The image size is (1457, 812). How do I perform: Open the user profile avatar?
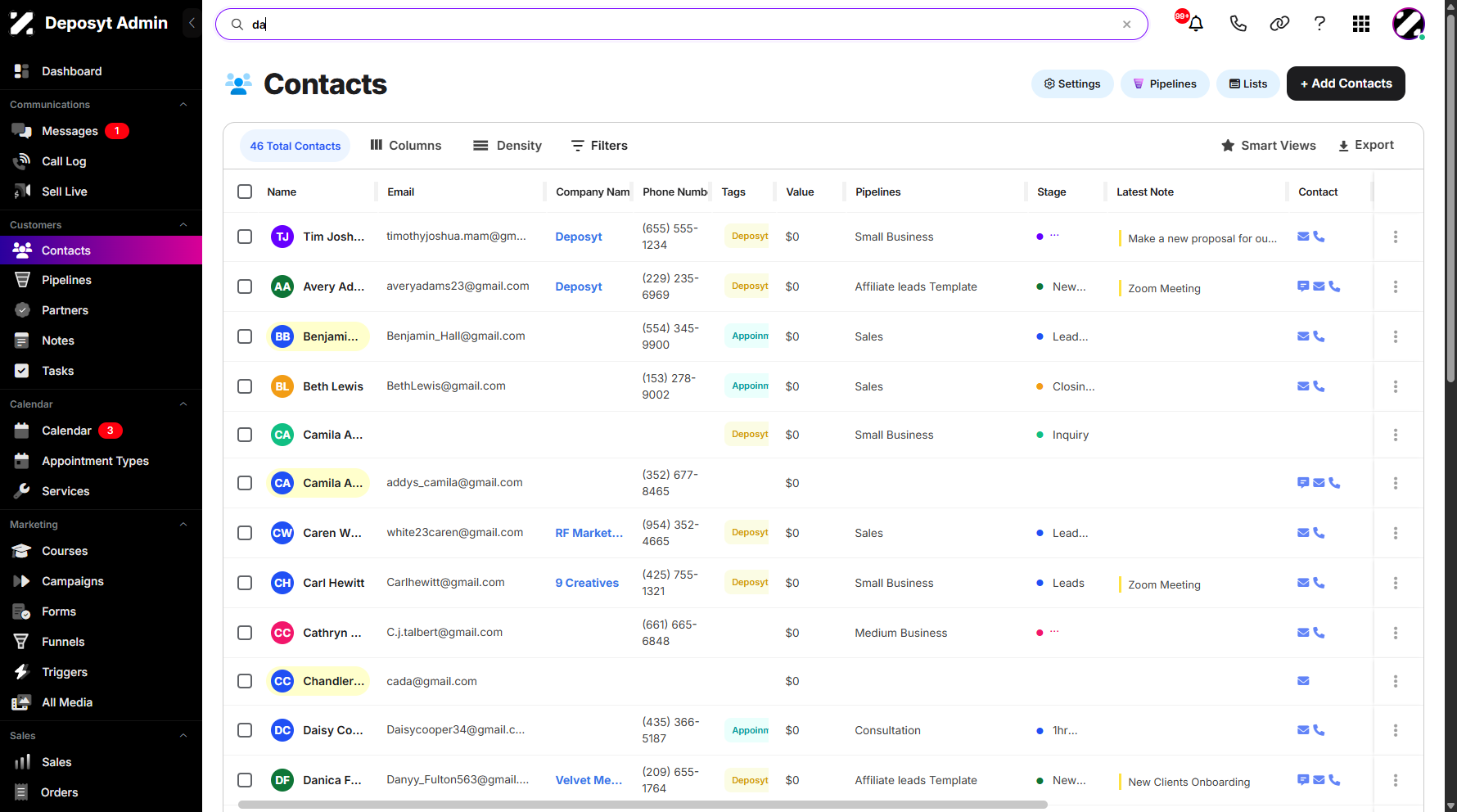point(1409,24)
